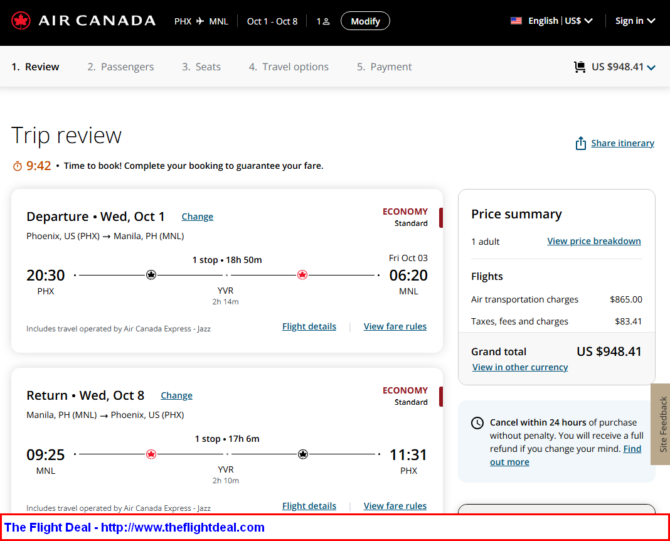
Task: Click the red maple leaf marker on departure flight line
Action: [302, 275]
